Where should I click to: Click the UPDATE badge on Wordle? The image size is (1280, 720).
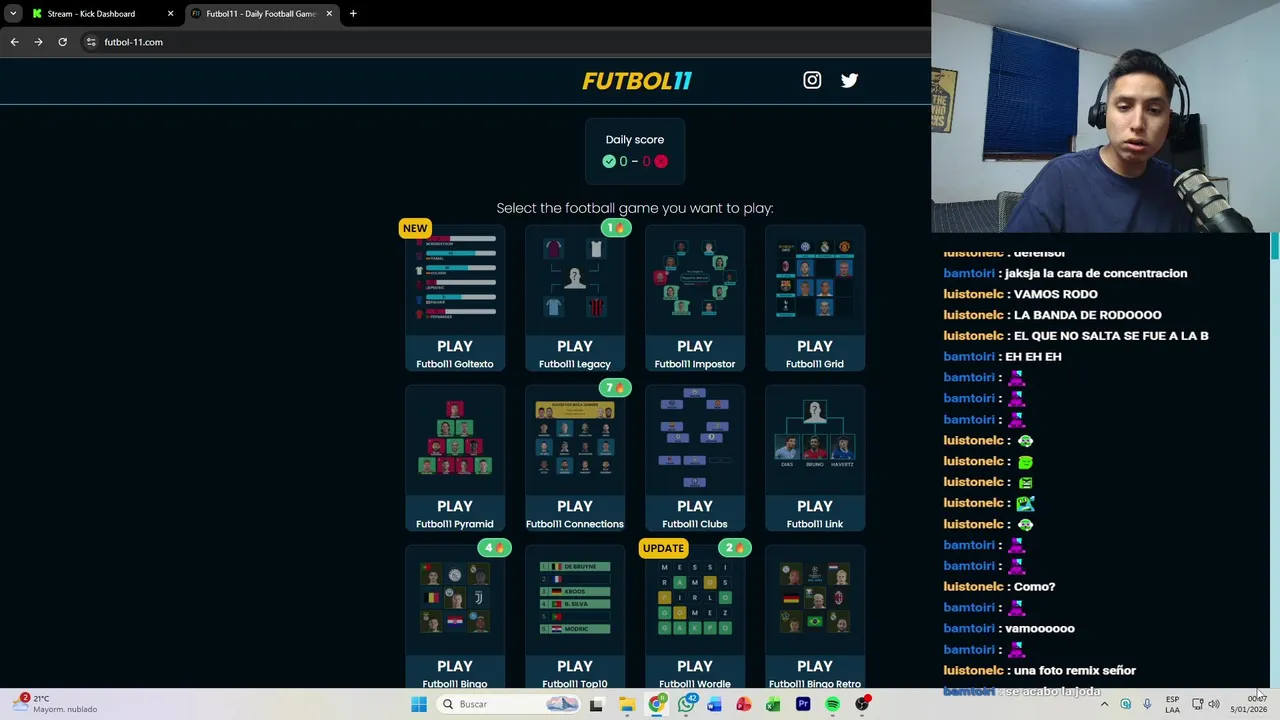pos(663,548)
